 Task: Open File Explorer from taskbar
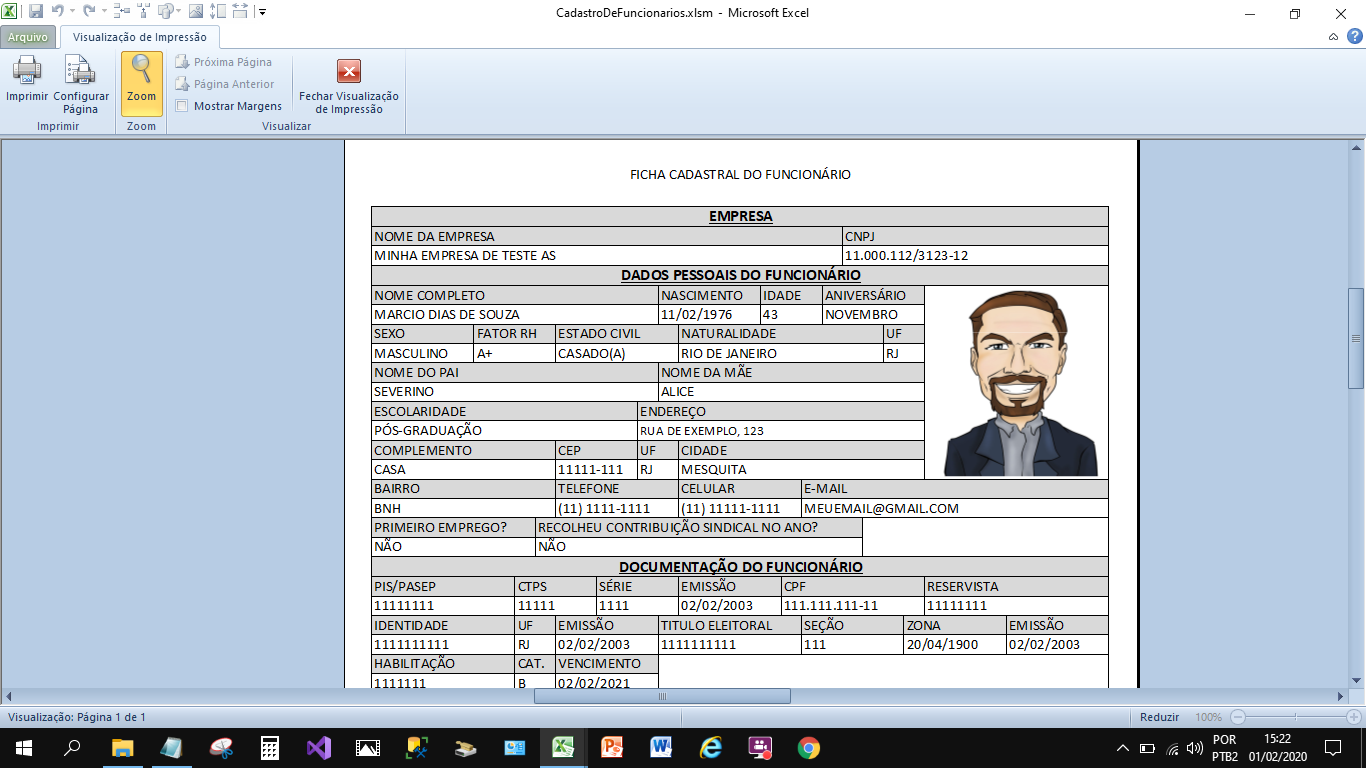pos(122,748)
